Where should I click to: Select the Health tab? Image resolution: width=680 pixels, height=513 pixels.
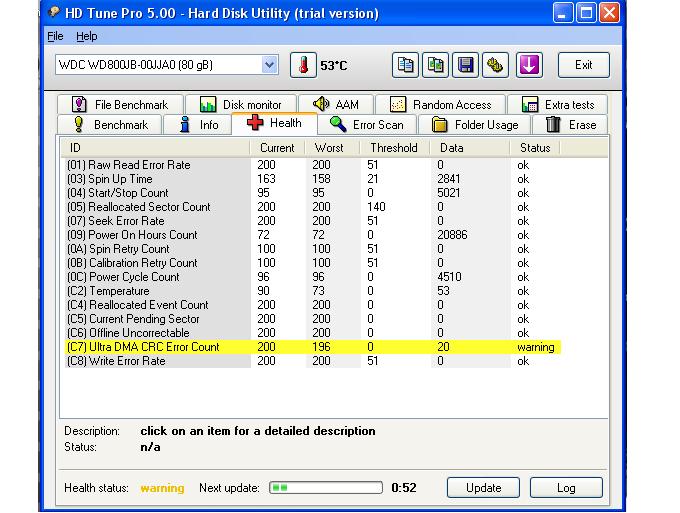[x=274, y=123]
